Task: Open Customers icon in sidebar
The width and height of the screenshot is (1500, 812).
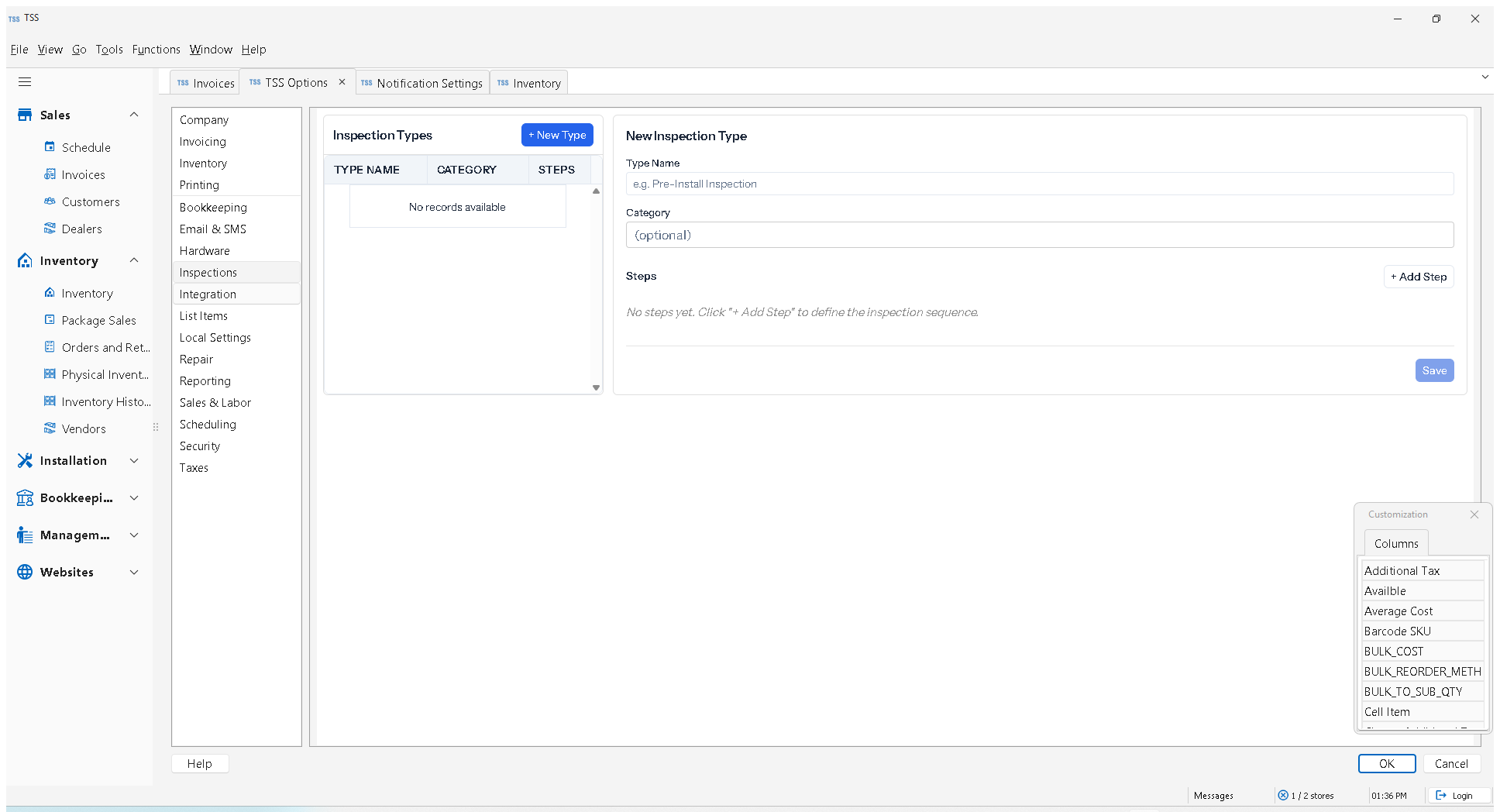Action: pyautogui.click(x=50, y=201)
